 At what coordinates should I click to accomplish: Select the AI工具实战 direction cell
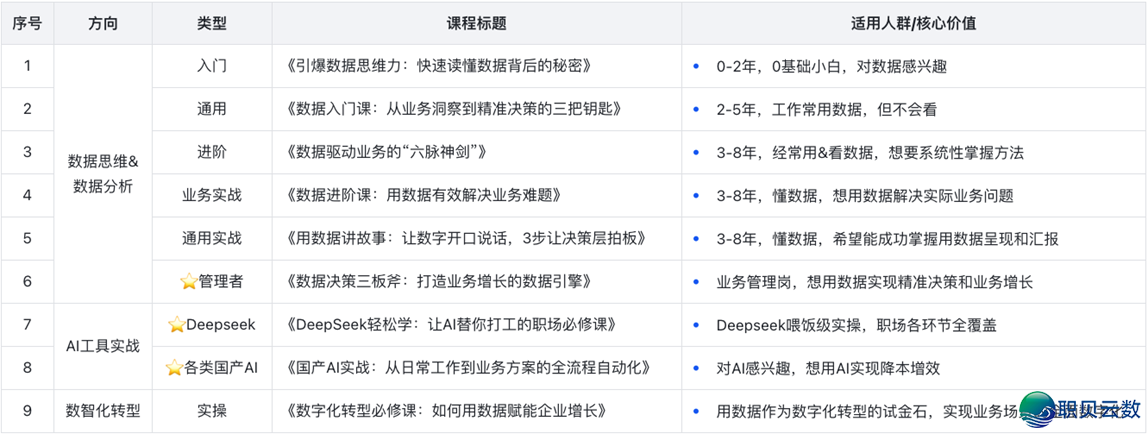103,346
